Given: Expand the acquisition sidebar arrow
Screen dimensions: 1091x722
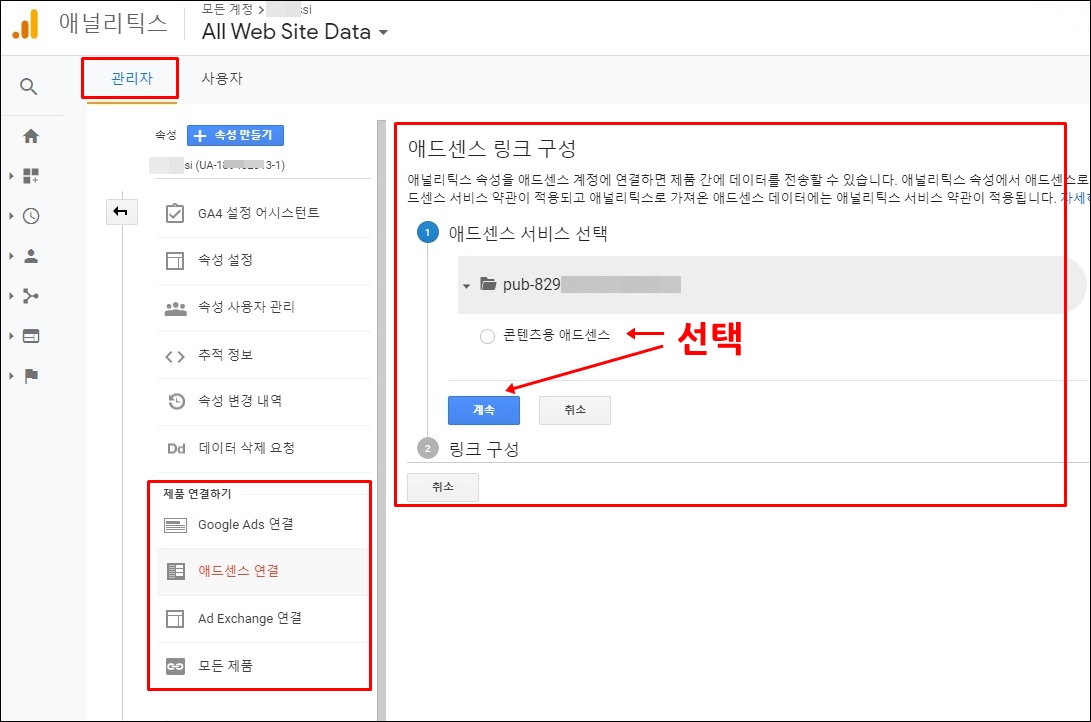Looking at the screenshot, I should (11, 296).
